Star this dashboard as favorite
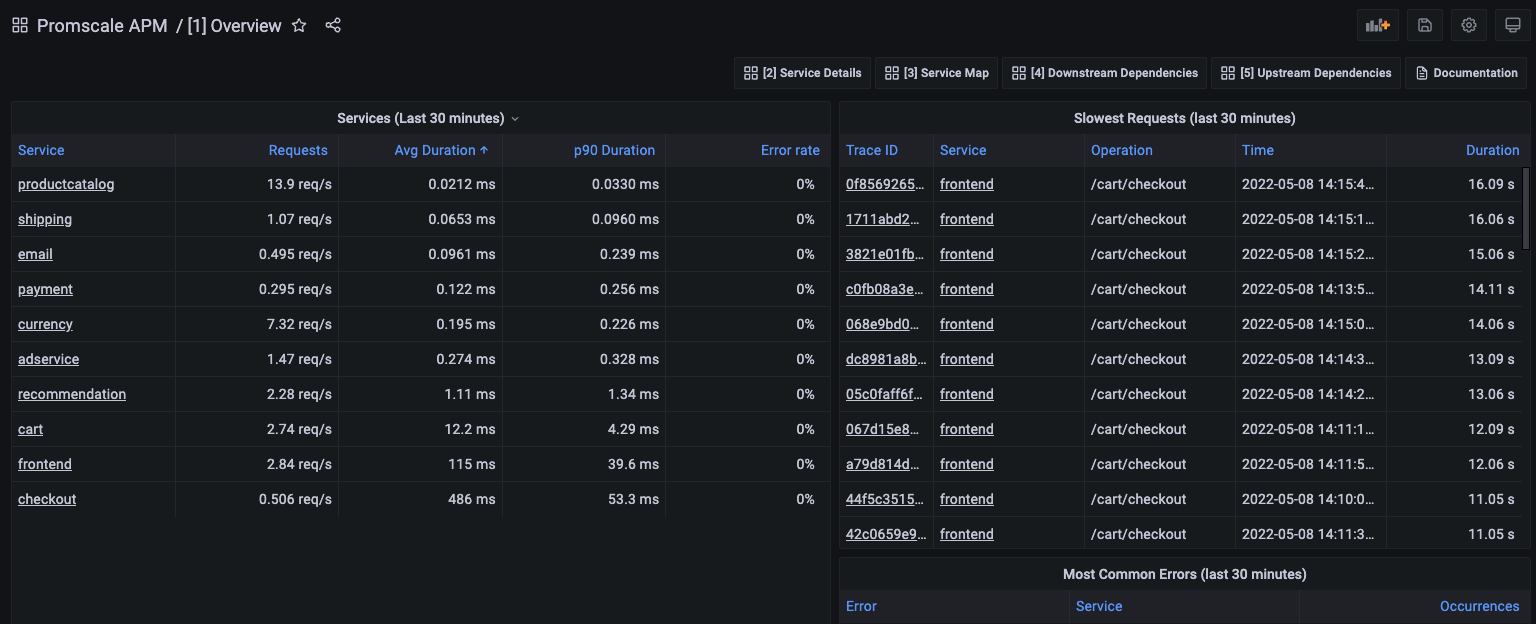 (299, 26)
